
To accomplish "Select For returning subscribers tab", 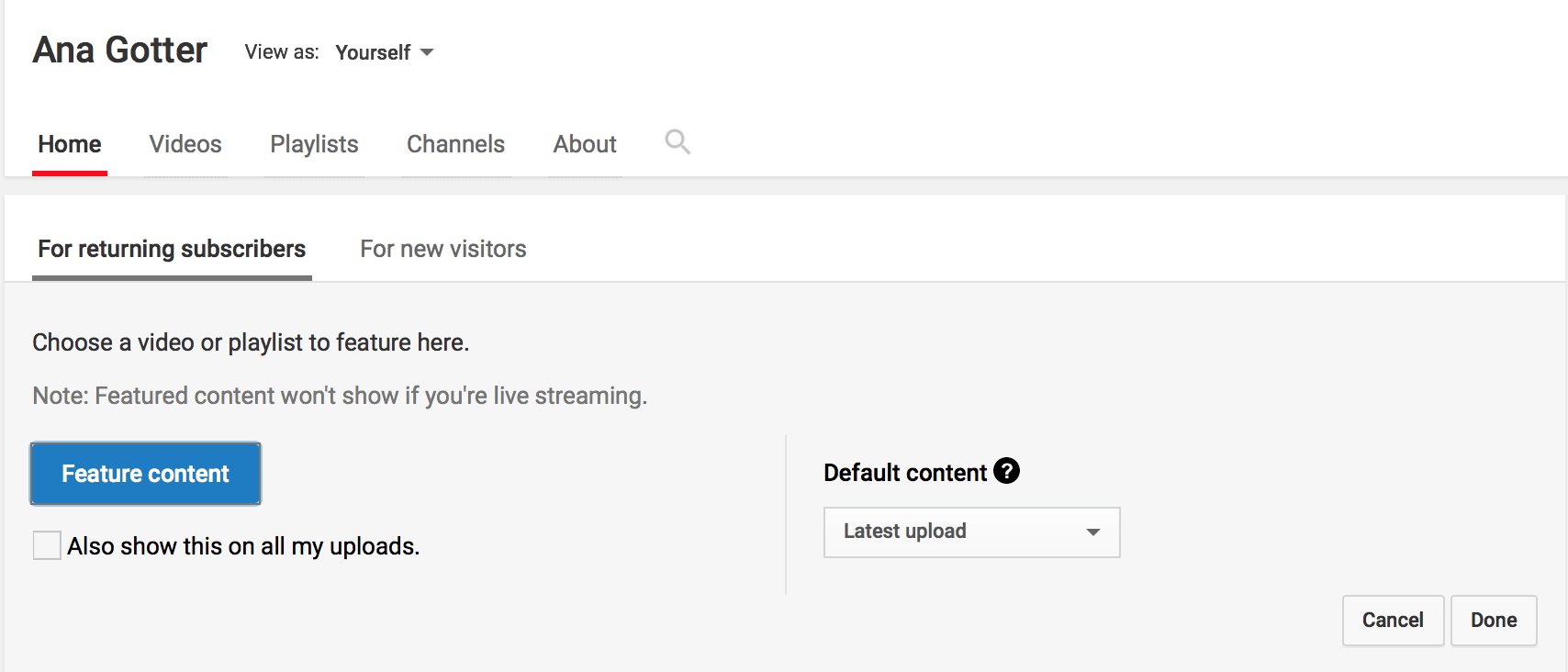I will click(172, 250).
